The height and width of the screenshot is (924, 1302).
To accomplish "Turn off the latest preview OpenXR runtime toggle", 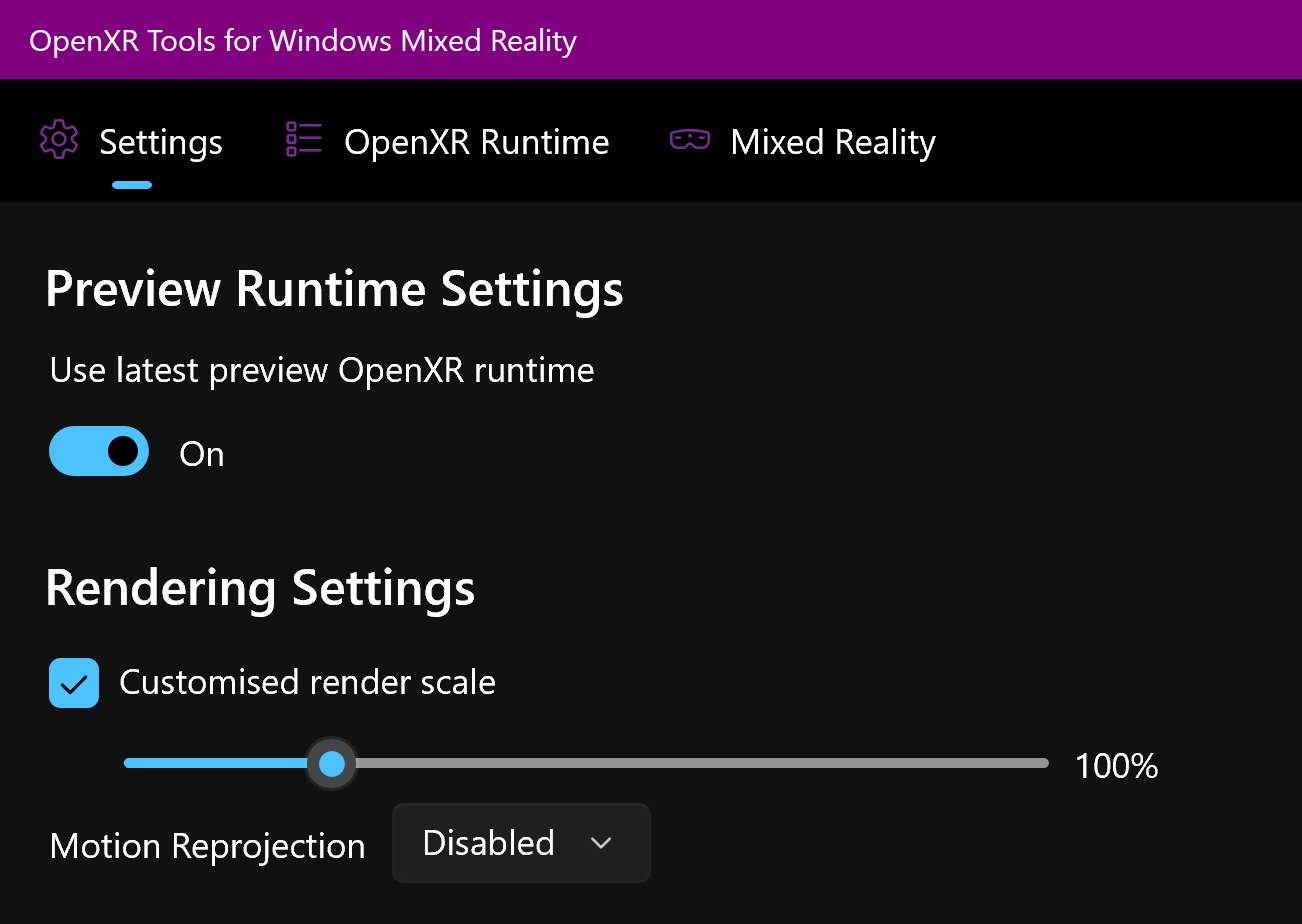I will click(99, 451).
